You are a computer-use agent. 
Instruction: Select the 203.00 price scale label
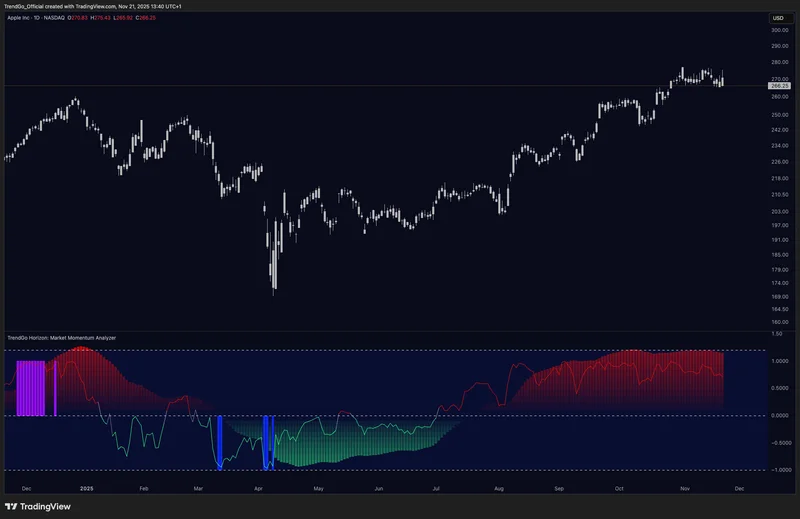(x=780, y=211)
